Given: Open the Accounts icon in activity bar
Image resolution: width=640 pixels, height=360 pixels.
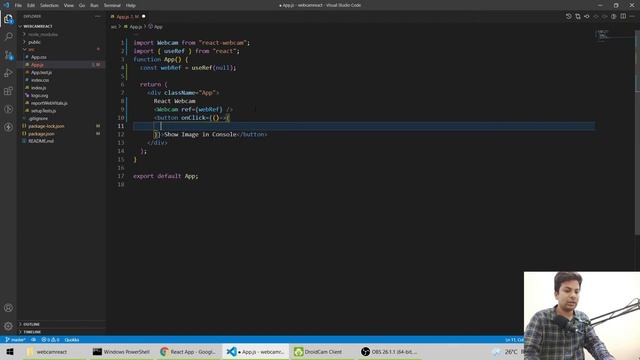Looking at the screenshot, I should [x=8, y=308].
